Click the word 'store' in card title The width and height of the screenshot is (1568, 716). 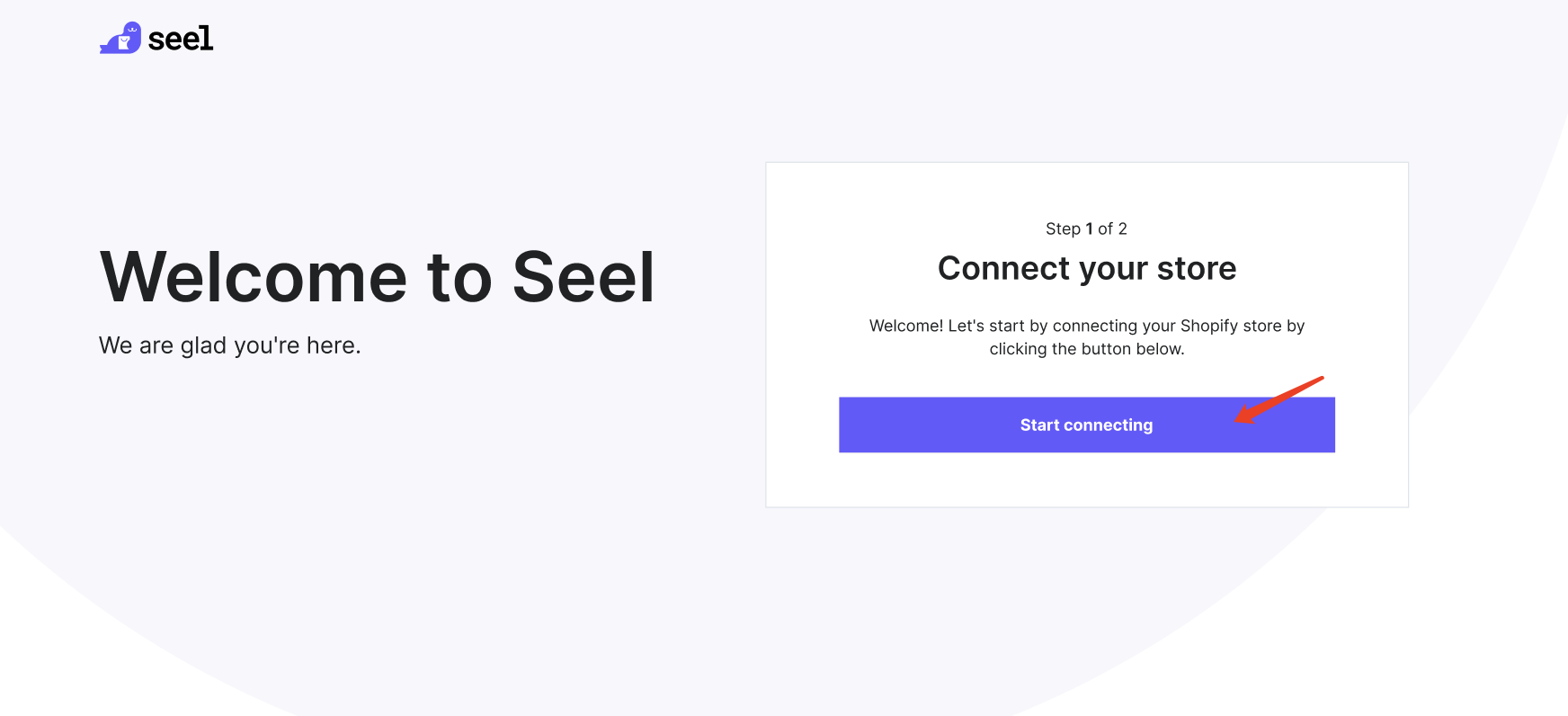(1197, 268)
